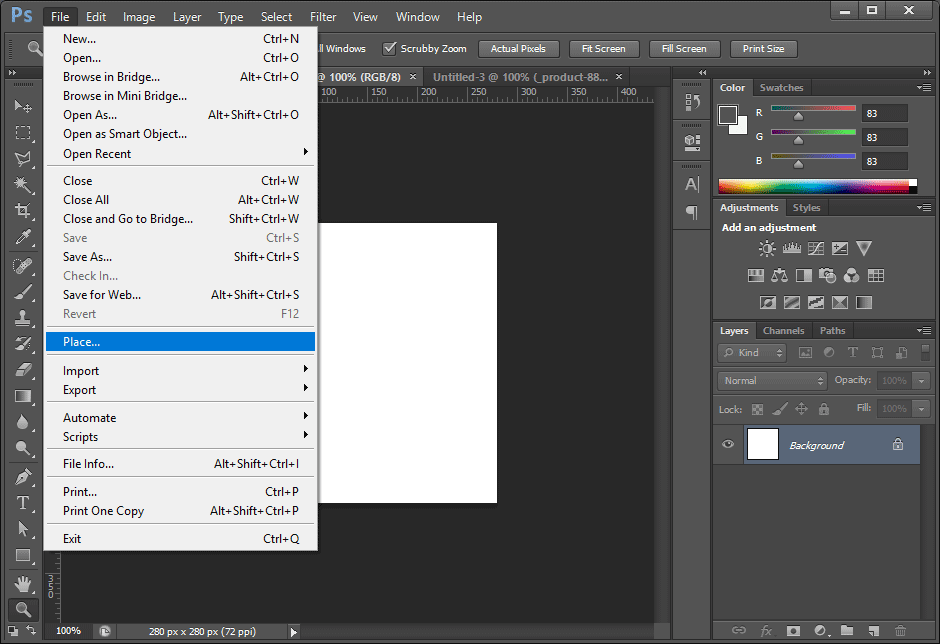Add a Levels adjustment

[x=792, y=248]
